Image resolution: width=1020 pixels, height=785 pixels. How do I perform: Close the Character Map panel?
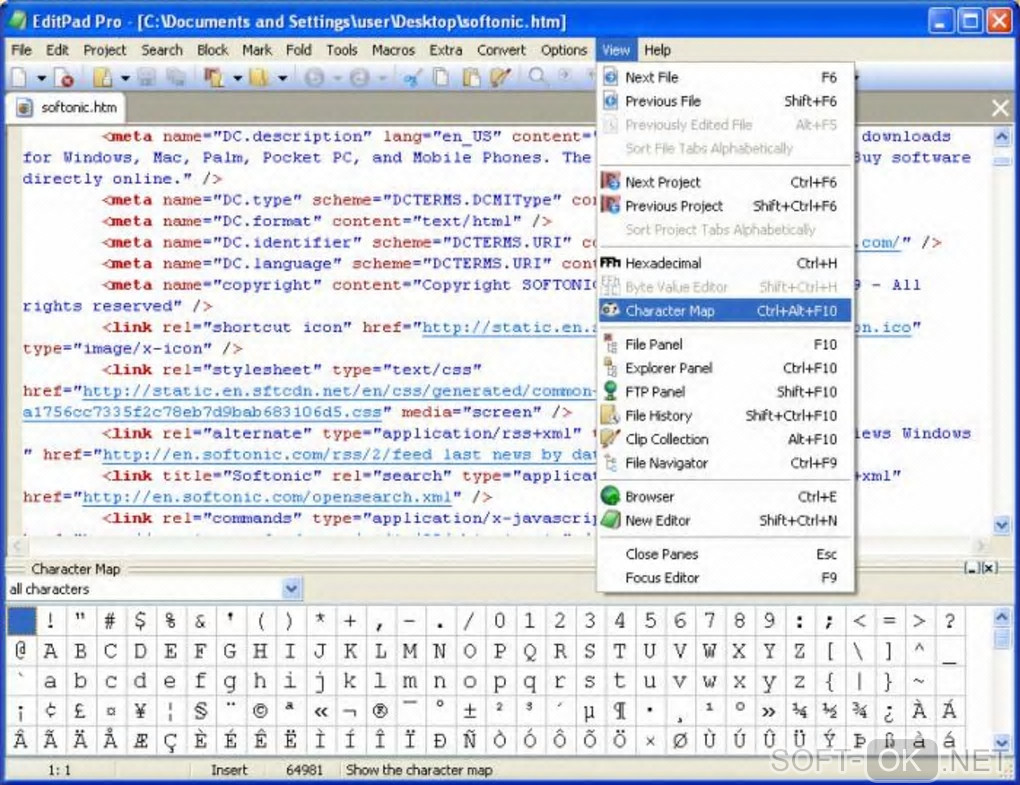pyautogui.click(x=989, y=568)
